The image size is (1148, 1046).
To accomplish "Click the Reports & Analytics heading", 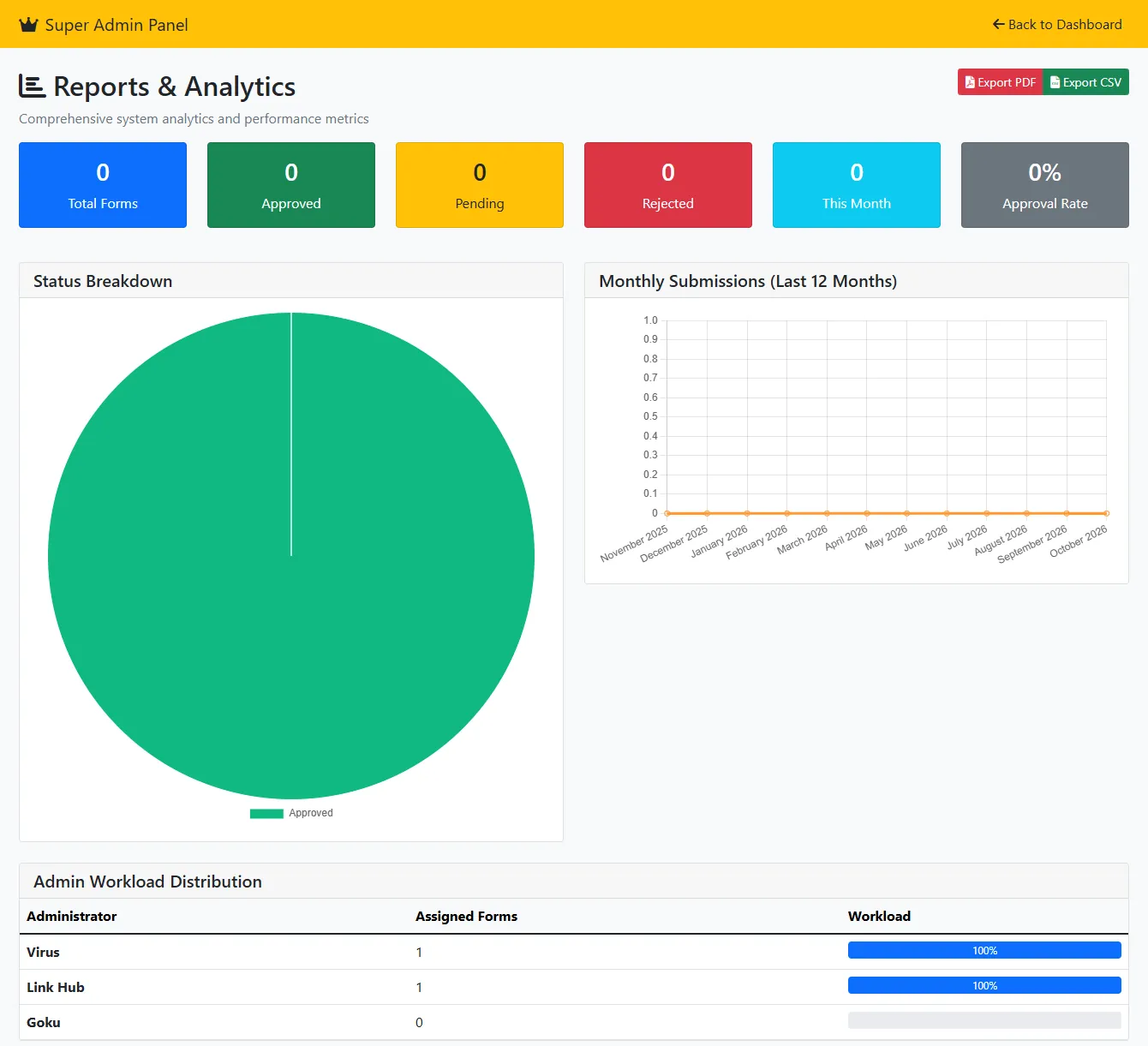I will click(175, 87).
